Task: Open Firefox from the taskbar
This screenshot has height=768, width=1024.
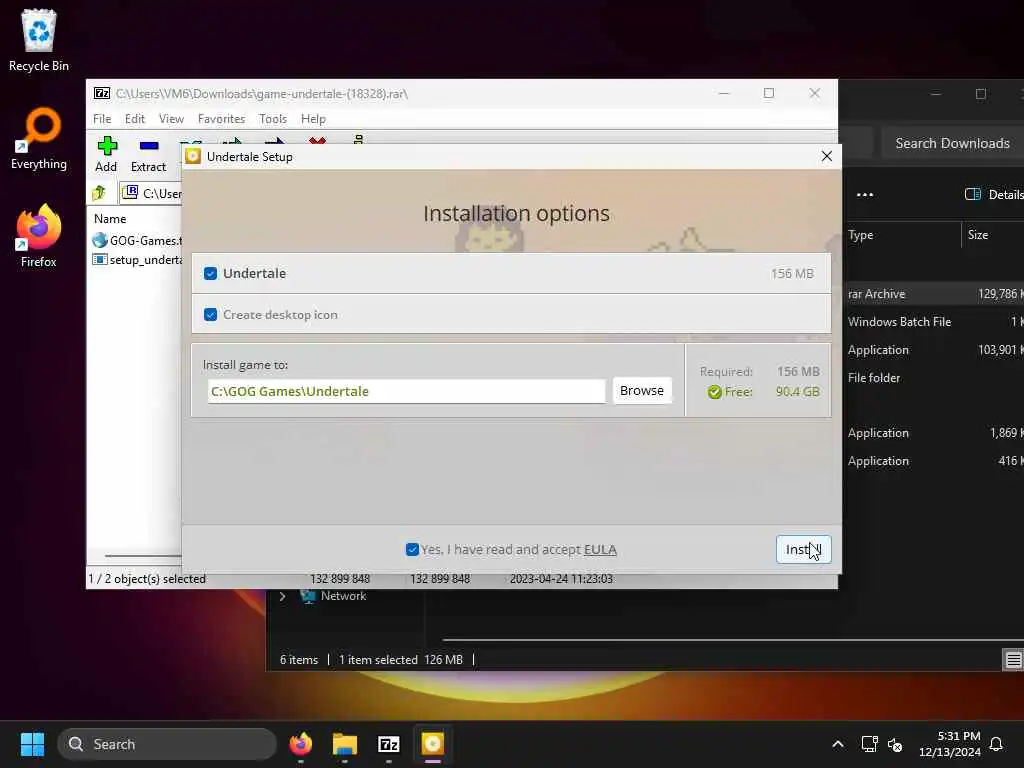Action: (x=301, y=744)
